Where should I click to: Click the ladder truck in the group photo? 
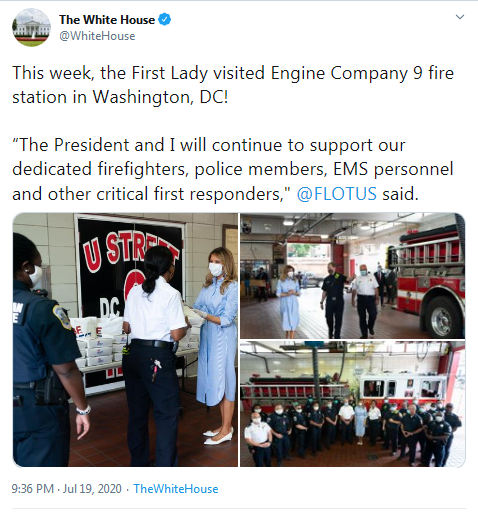347,387
